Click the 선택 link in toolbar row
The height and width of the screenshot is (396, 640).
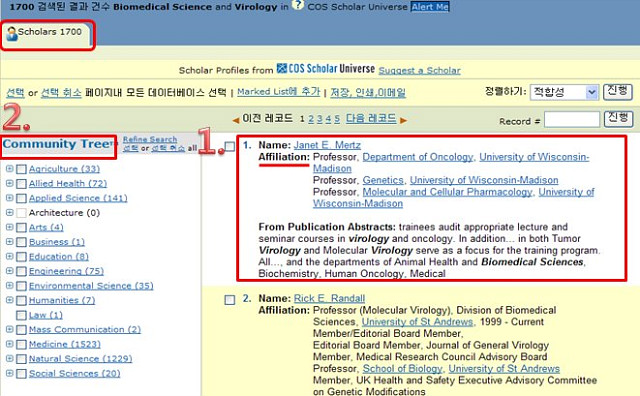click(15, 92)
